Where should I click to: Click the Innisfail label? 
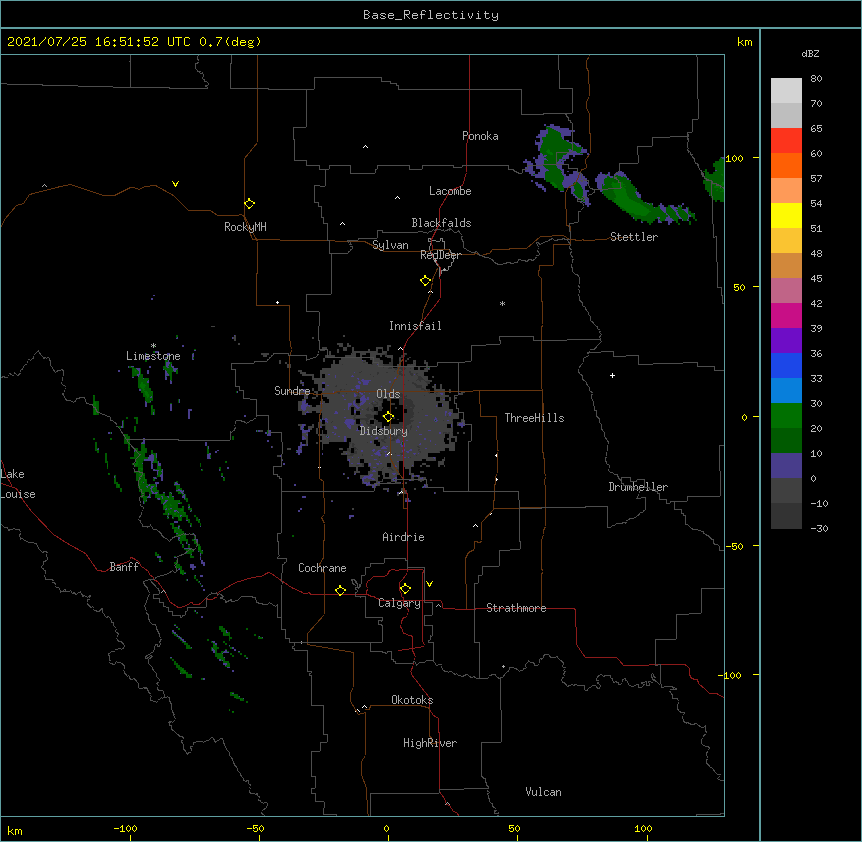(415, 326)
